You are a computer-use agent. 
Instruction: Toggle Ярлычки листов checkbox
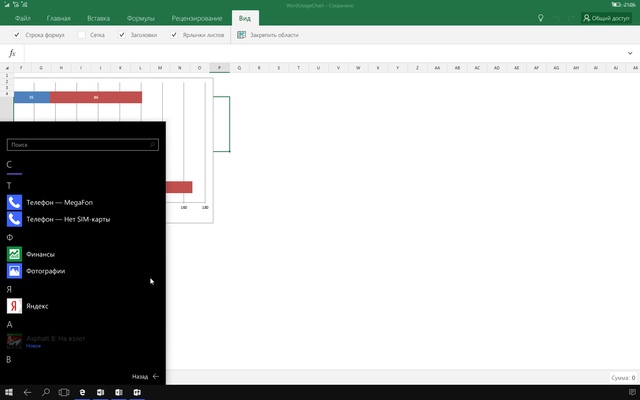[x=174, y=35]
